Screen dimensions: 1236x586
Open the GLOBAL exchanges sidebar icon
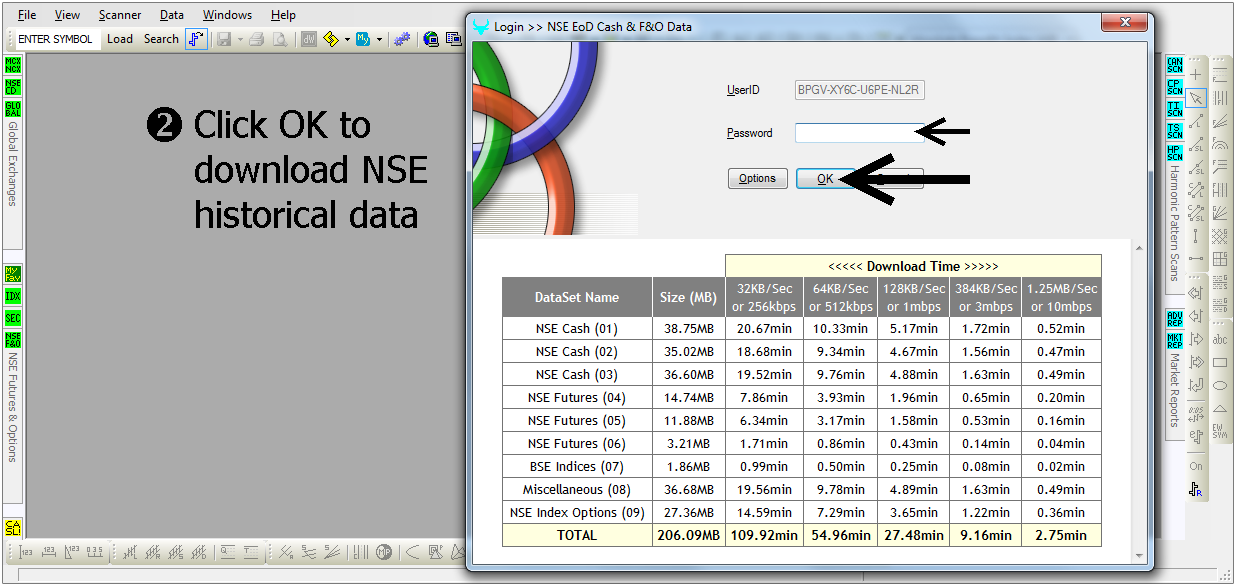click(x=13, y=109)
